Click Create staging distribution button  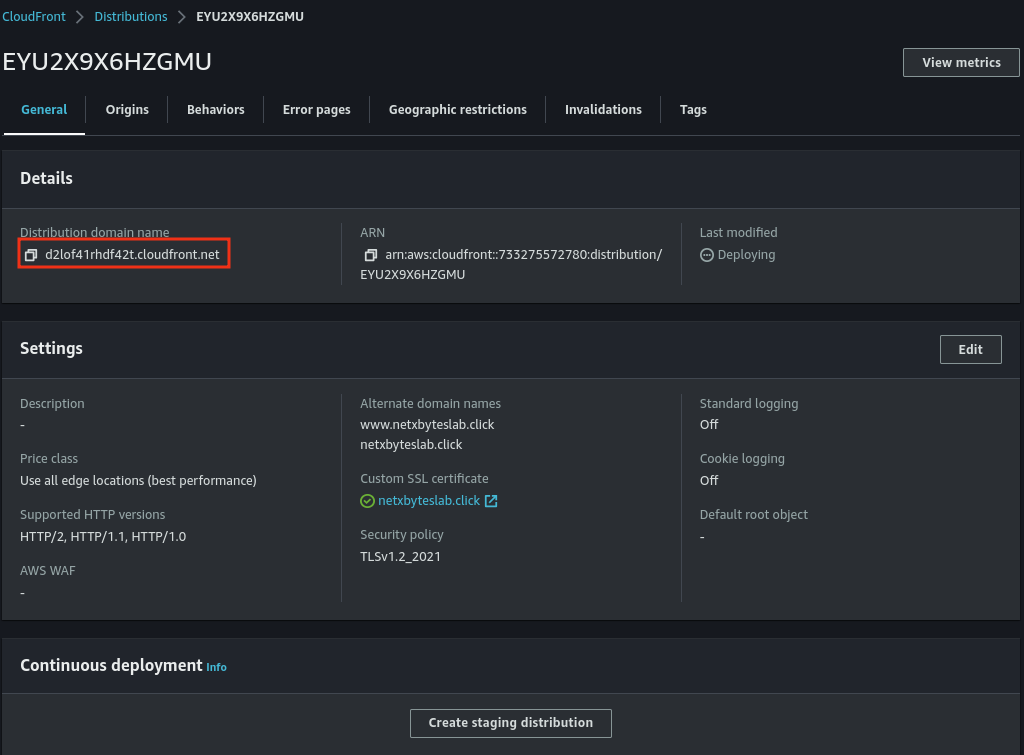coord(510,723)
